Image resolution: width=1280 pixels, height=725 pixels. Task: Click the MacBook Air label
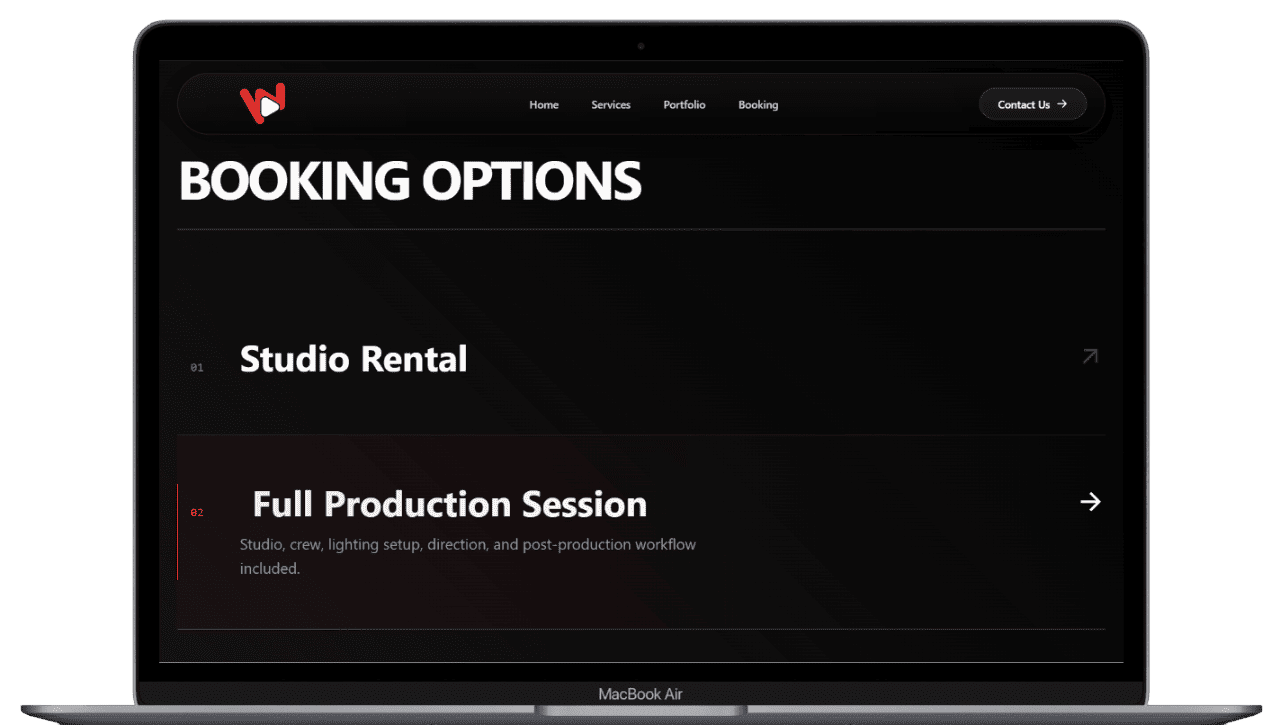640,694
